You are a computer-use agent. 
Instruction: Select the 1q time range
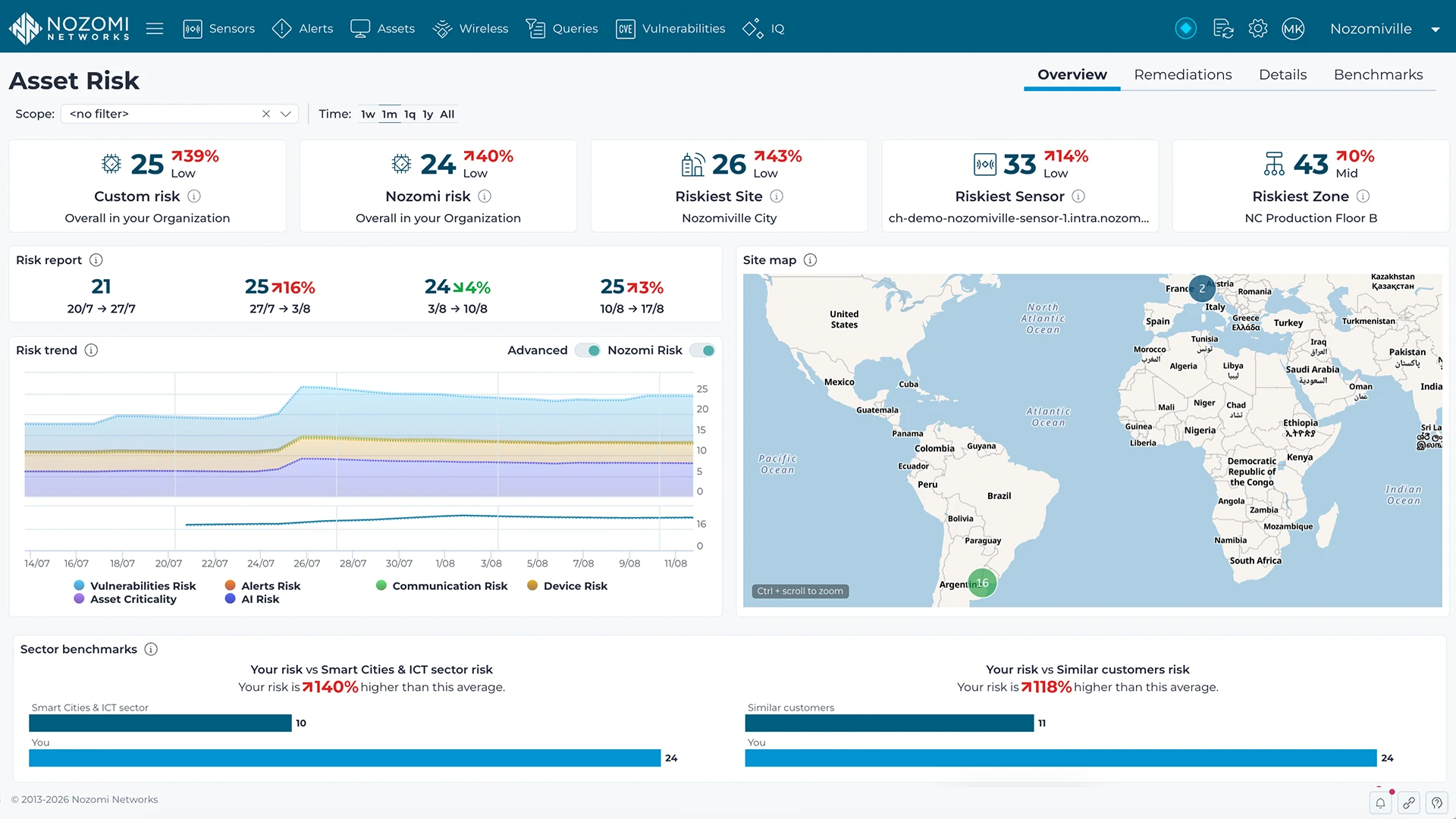pyautogui.click(x=409, y=114)
